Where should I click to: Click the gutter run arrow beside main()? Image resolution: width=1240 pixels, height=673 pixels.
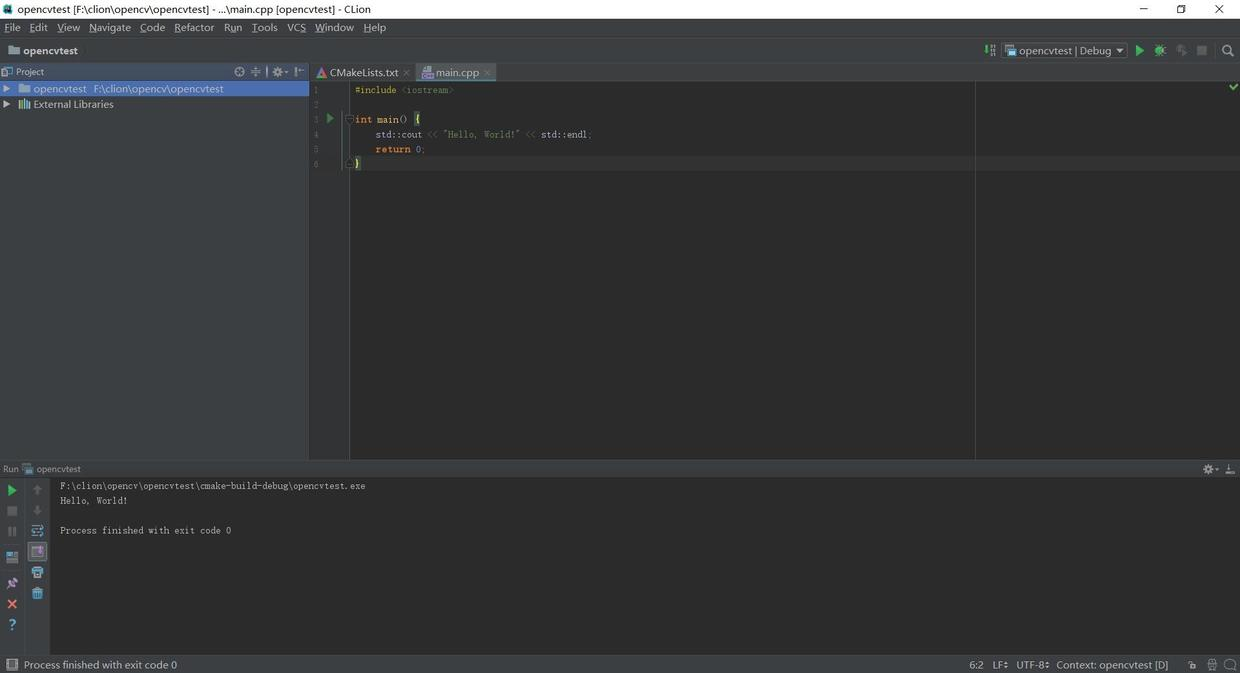(330, 119)
